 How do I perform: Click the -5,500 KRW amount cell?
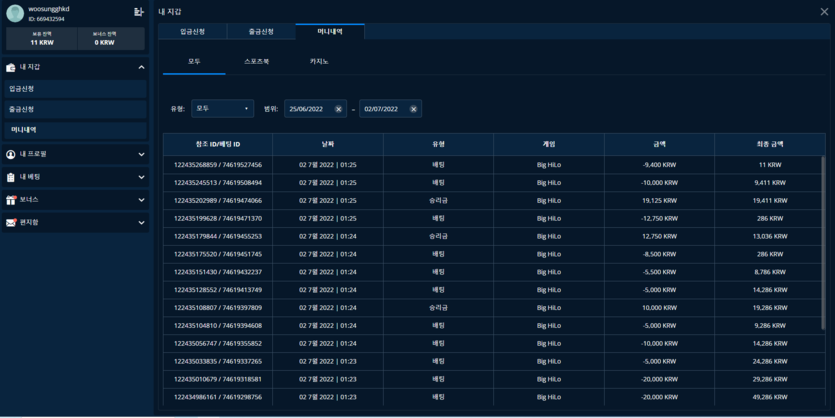(x=659, y=272)
